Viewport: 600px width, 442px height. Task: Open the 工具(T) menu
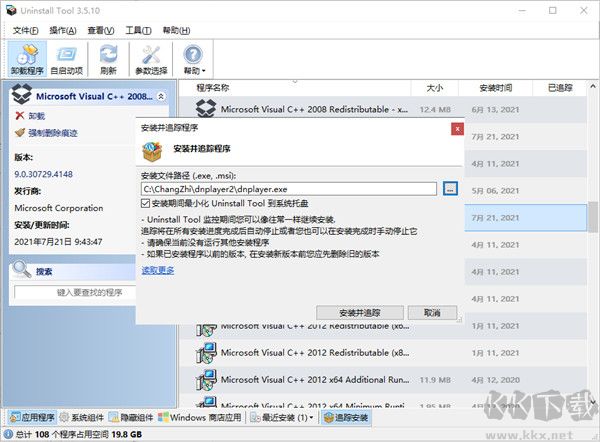[x=137, y=30]
